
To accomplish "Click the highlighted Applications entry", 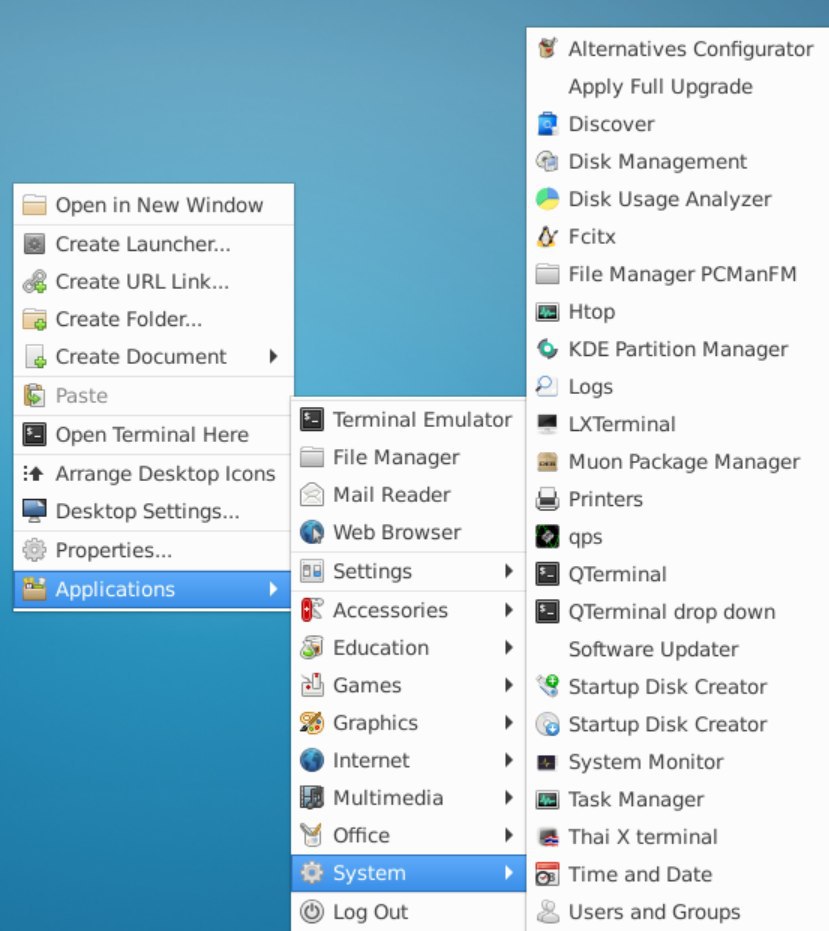I will 152,589.
